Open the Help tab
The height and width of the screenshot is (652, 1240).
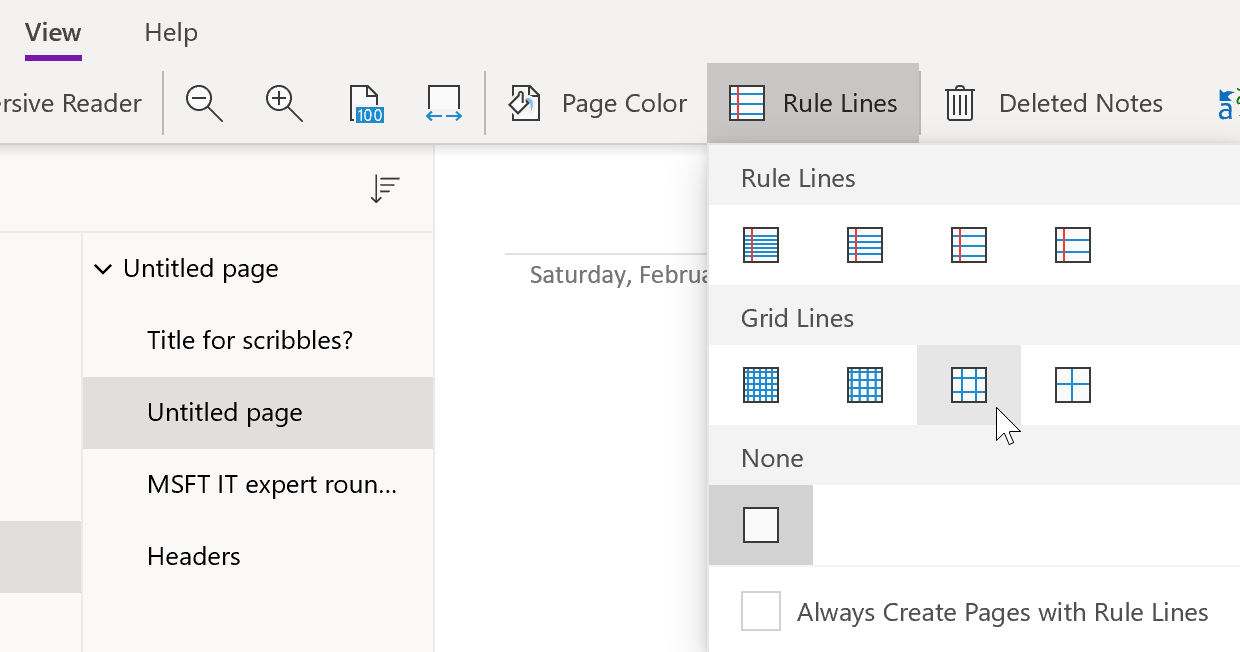pyautogui.click(x=171, y=32)
